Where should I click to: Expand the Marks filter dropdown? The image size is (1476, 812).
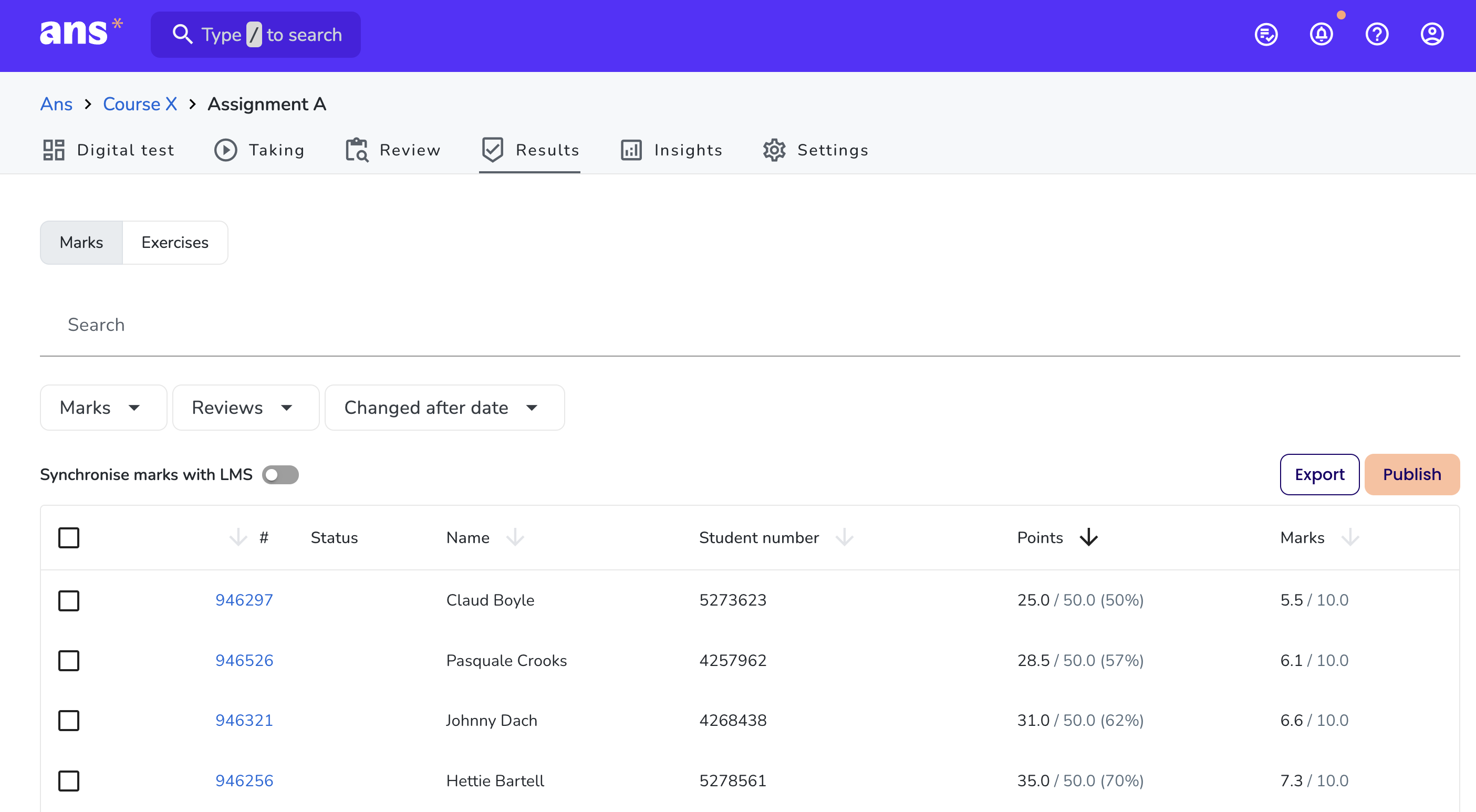(x=103, y=408)
